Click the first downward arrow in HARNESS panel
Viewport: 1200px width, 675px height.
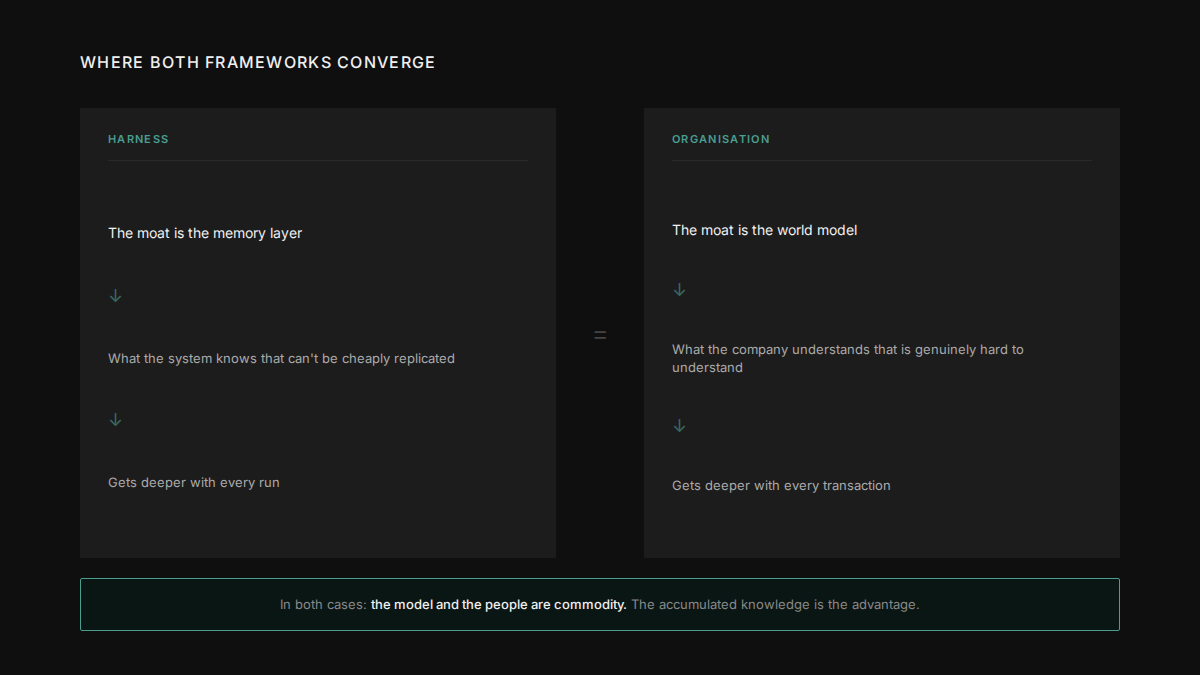point(115,295)
